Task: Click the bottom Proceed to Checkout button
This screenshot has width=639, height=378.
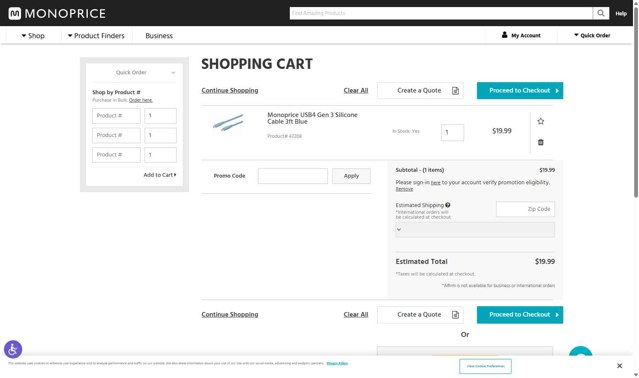Action: (x=520, y=315)
